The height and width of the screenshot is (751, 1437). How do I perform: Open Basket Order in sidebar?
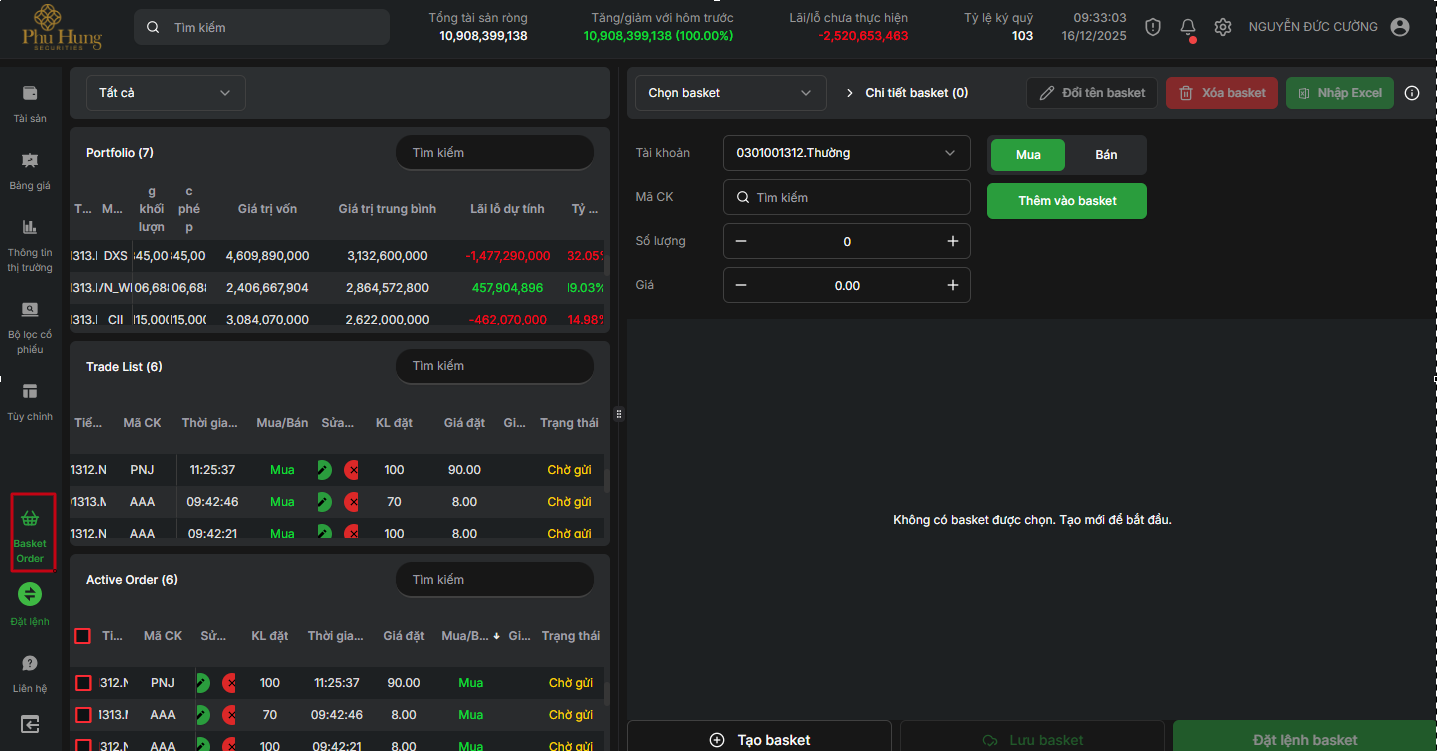[x=31, y=532]
